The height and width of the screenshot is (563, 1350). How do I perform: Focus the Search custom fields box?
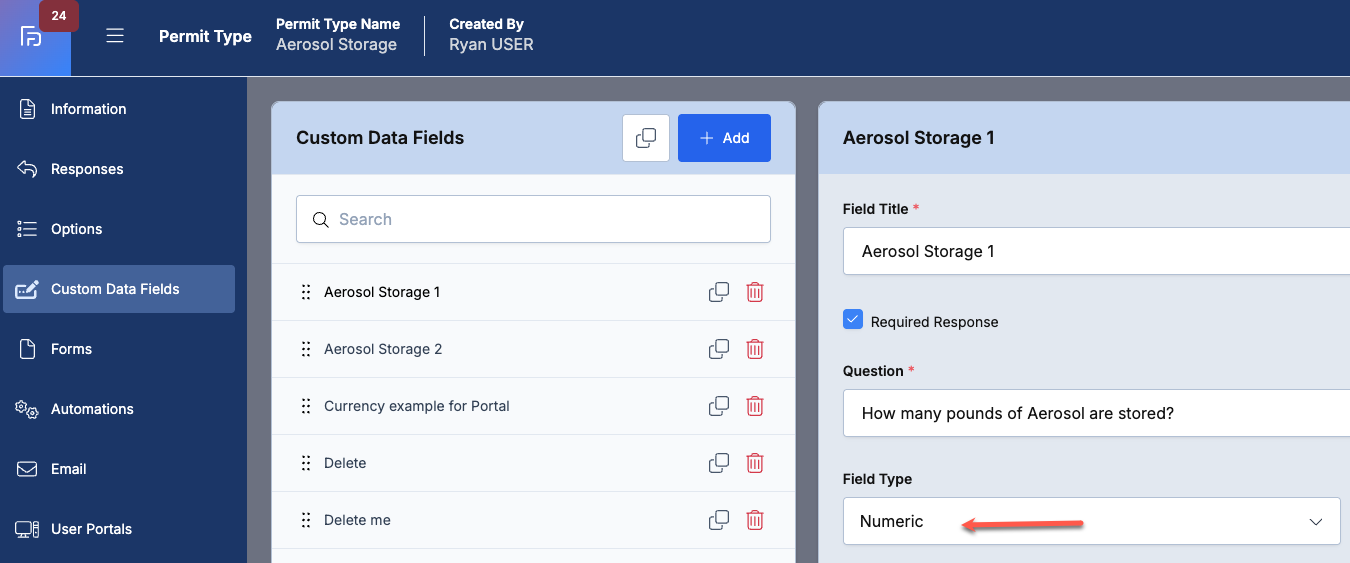533,219
